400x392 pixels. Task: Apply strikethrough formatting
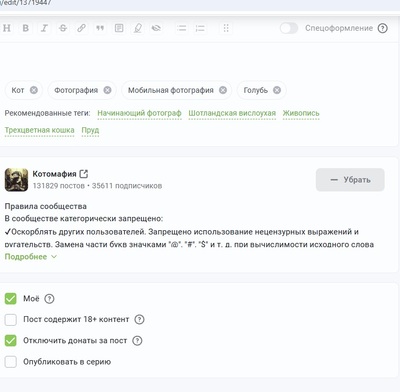[x=63, y=28]
